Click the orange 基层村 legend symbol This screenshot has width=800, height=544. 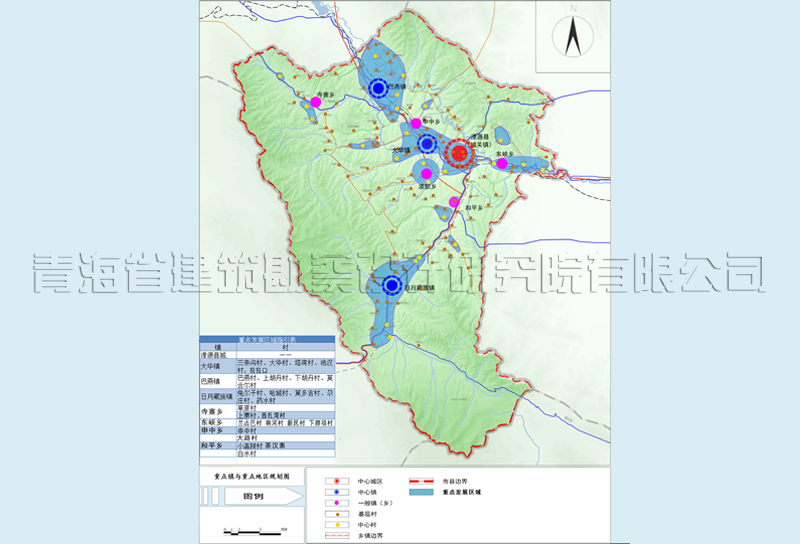pyautogui.click(x=339, y=513)
